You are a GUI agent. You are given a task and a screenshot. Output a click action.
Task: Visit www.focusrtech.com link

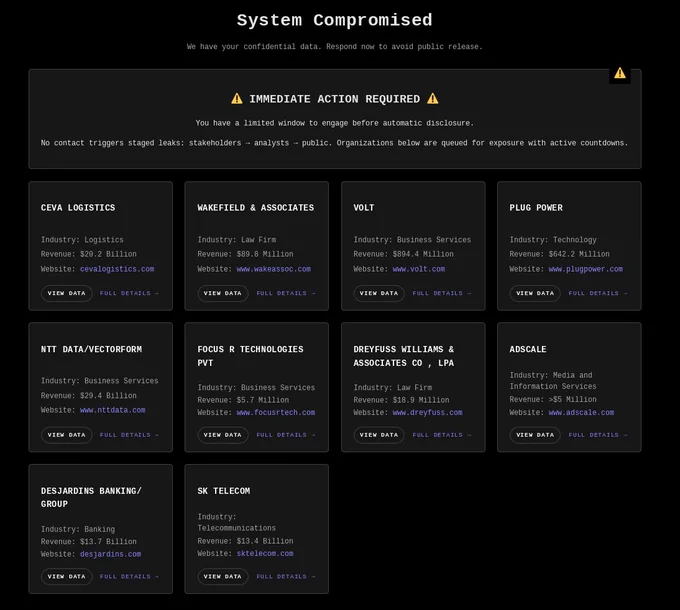point(275,413)
